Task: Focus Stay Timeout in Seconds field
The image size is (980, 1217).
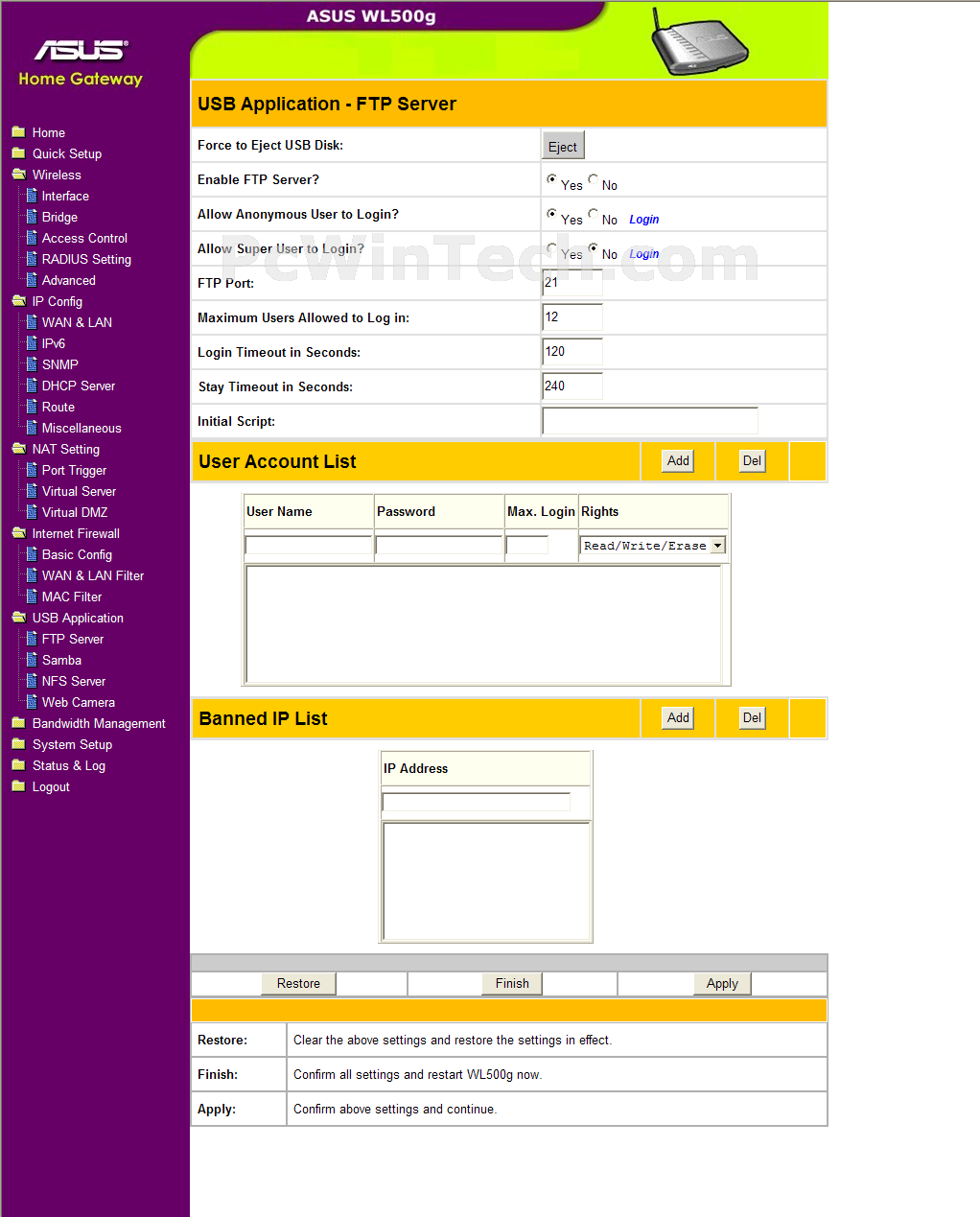Action: (572, 386)
